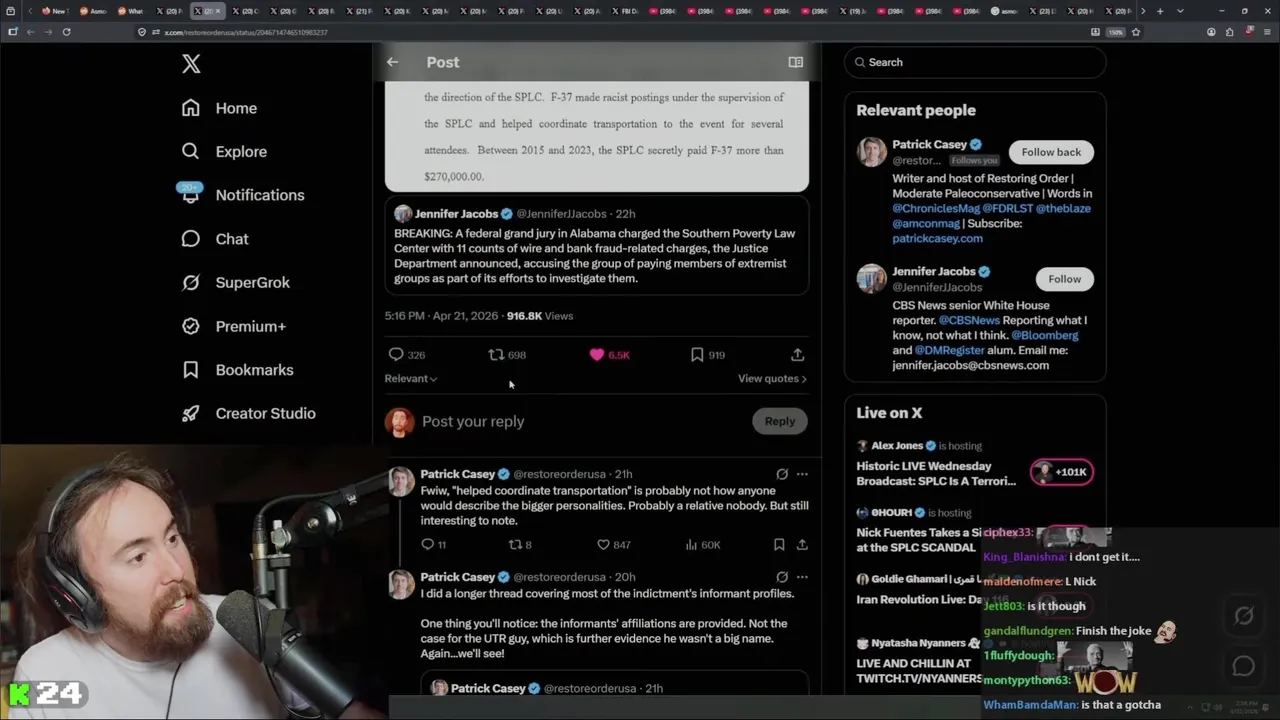
Task: Open Bookmarks in the sidebar
Action: 237,370
